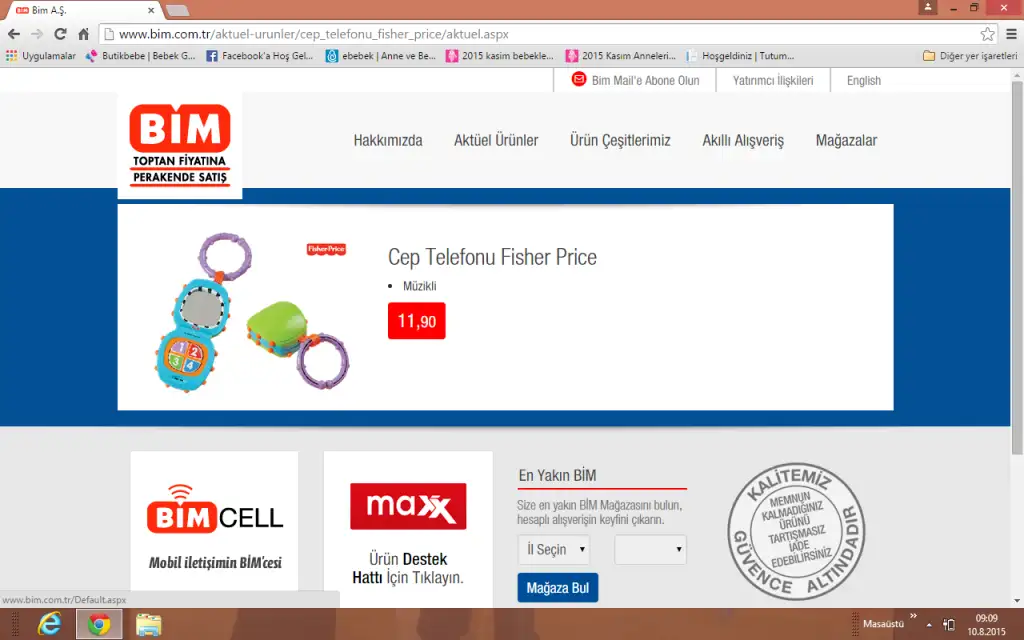Open Mağazalar menu item
1024x640 pixels.
(x=846, y=140)
